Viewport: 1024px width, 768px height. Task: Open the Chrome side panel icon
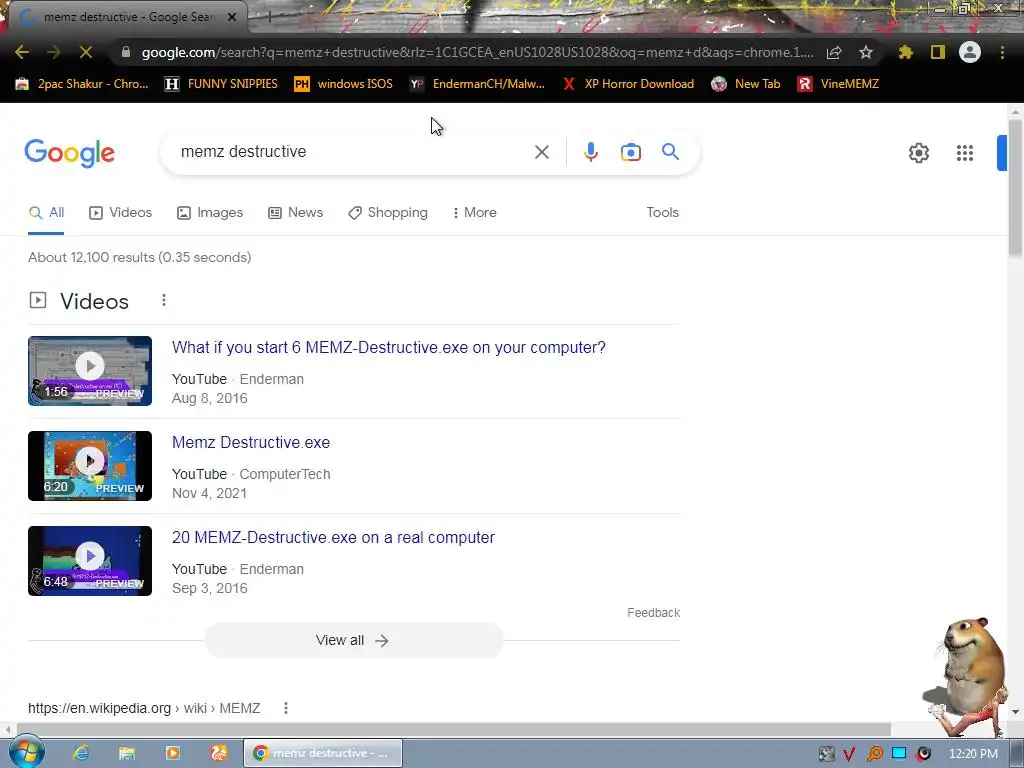[938, 52]
